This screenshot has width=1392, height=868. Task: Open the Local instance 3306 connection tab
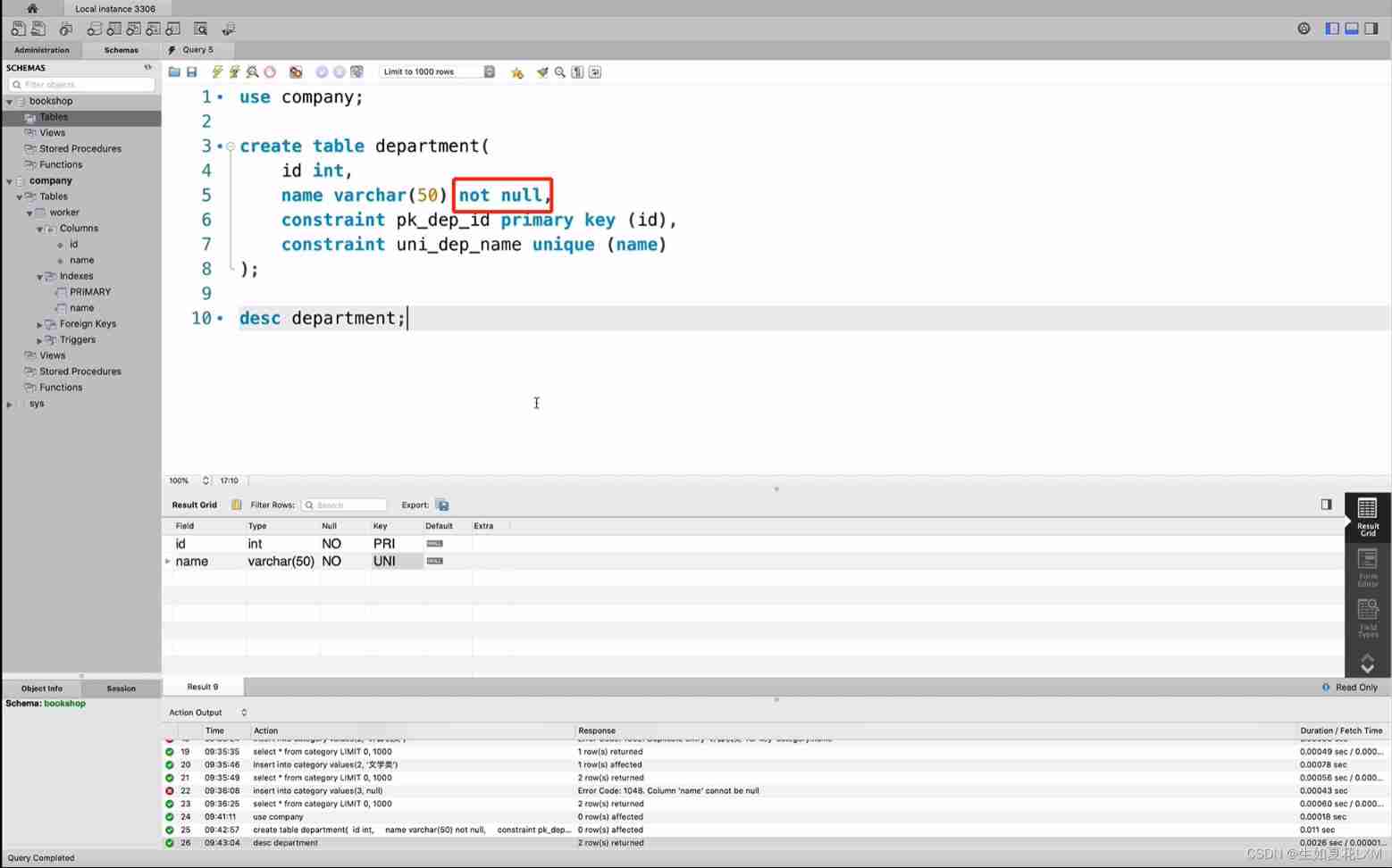coord(115,8)
